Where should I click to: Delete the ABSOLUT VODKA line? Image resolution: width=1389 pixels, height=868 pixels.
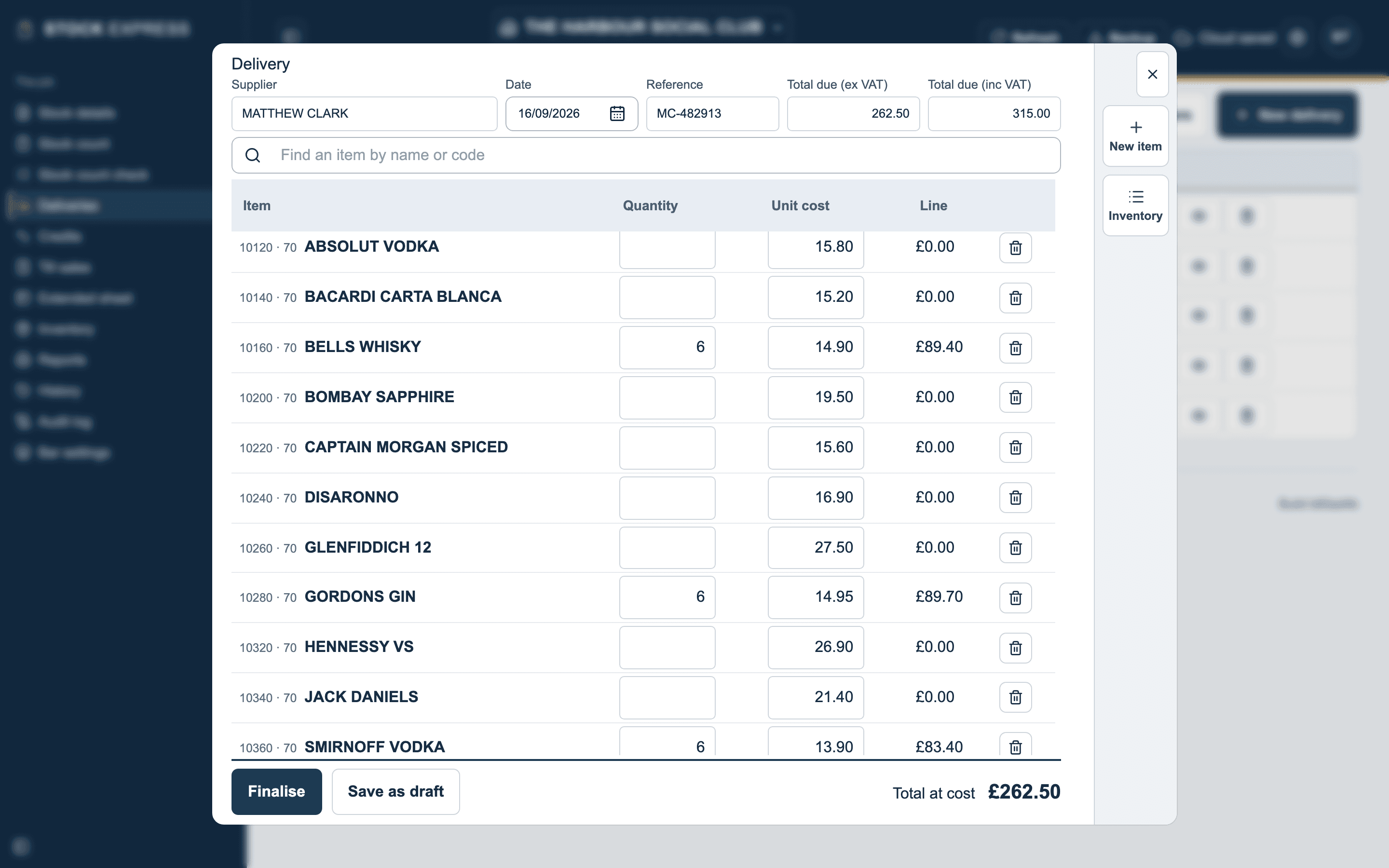[x=1015, y=247]
